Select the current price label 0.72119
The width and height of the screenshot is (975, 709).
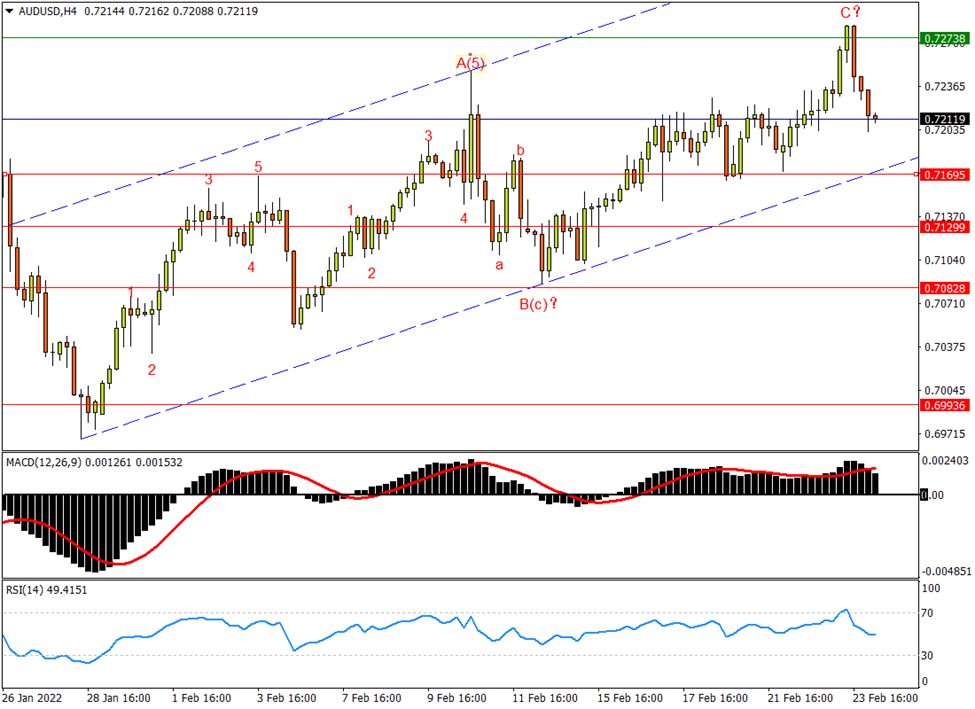(945, 119)
